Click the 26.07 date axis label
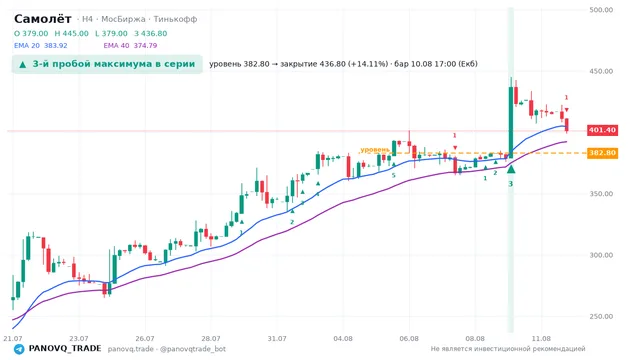This screenshot has height=360, width=640. tap(145, 338)
